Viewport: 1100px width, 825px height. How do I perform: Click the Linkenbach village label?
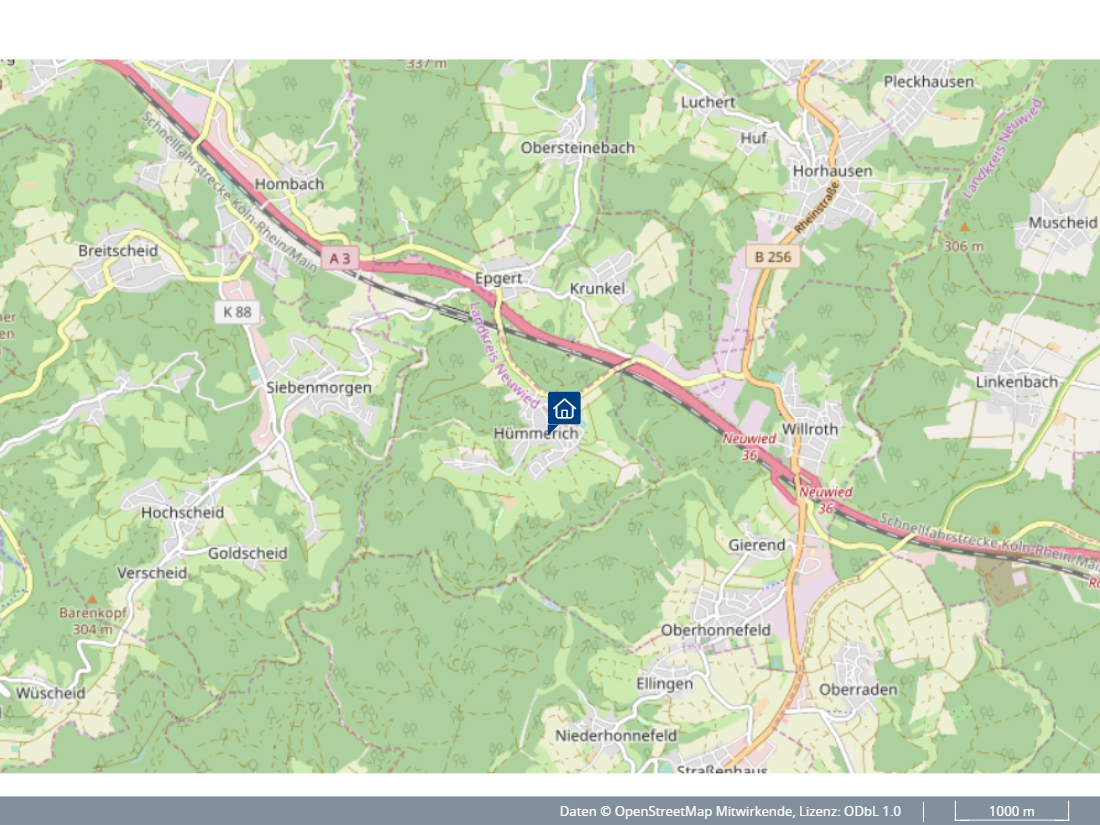tap(1017, 382)
